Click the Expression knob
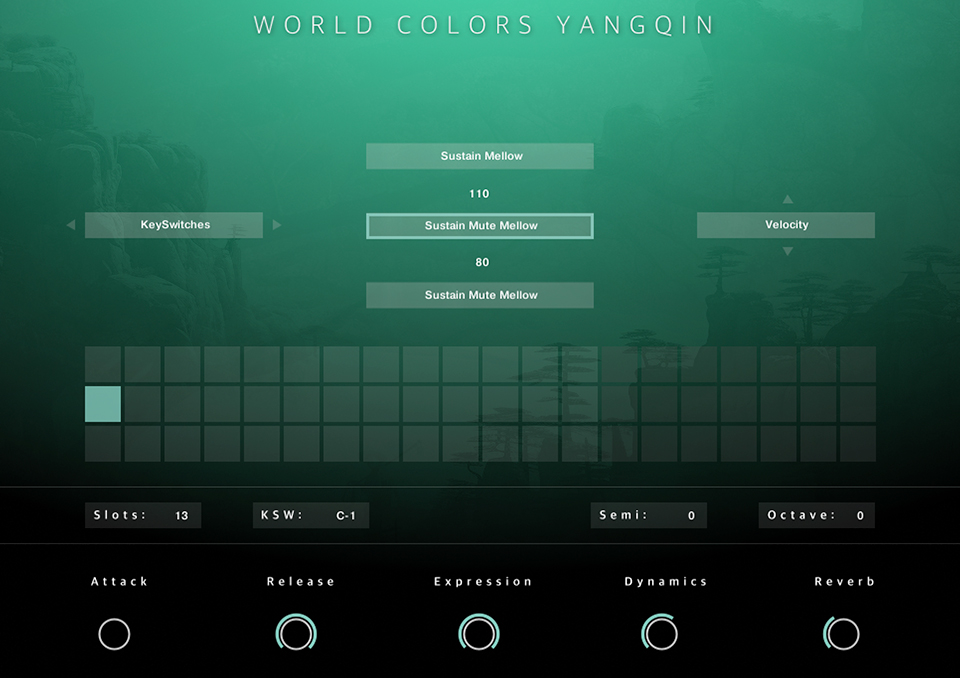This screenshot has height=678, width=960. 479,634
